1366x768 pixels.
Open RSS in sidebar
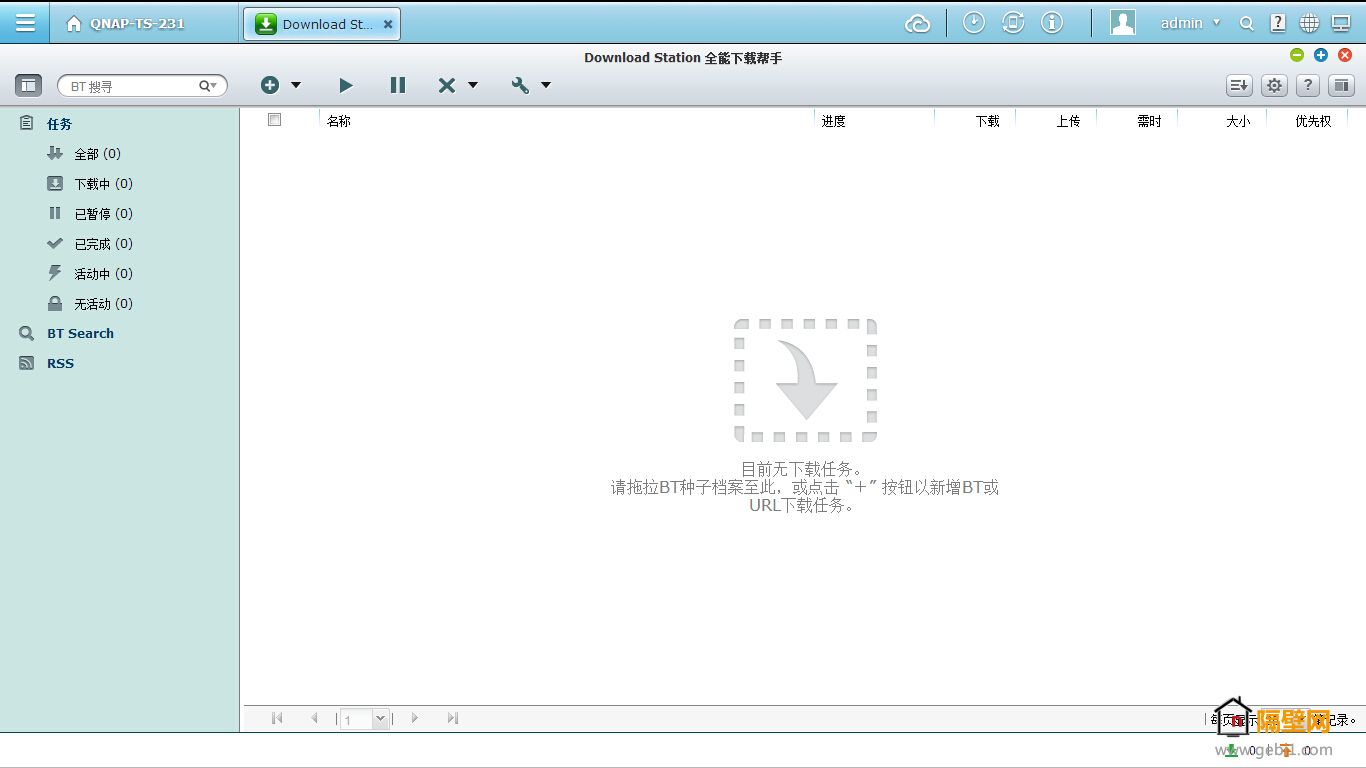pos(60,364)
